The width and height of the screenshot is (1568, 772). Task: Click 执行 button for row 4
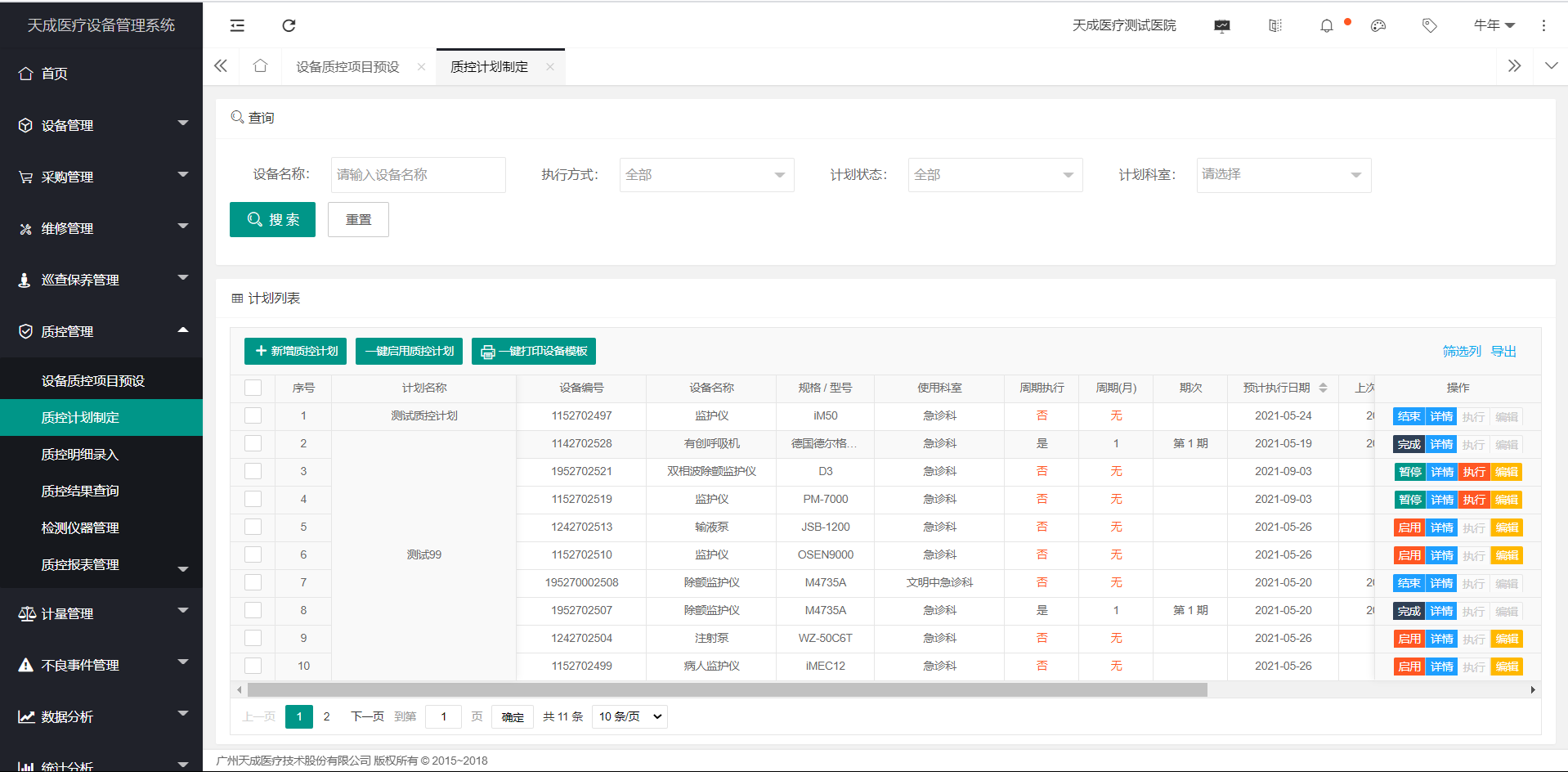pos(1474,500)
